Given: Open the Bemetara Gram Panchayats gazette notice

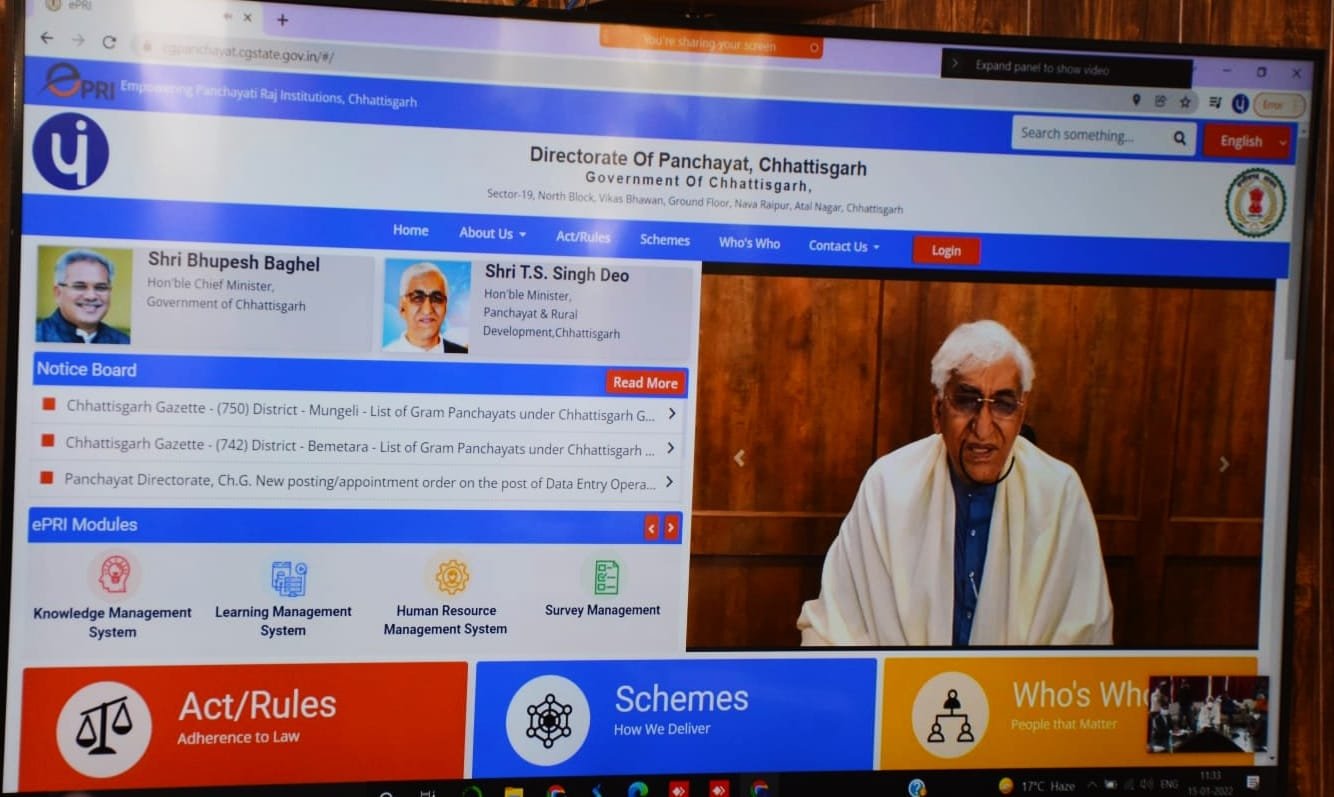Looking at the screenshot, I should click(x=360, y=446).
